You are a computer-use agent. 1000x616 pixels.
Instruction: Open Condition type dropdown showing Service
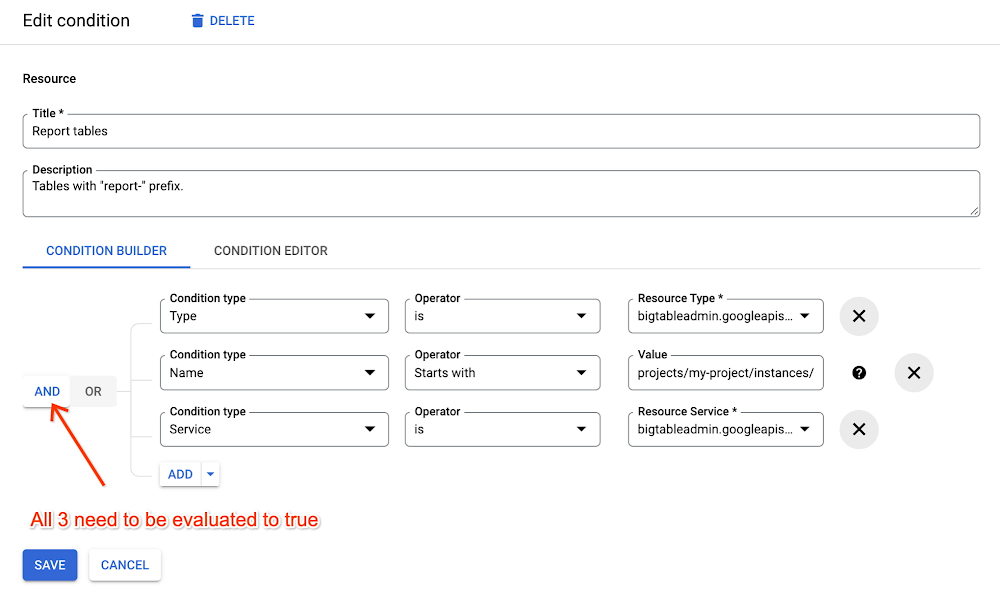point(274,430)
